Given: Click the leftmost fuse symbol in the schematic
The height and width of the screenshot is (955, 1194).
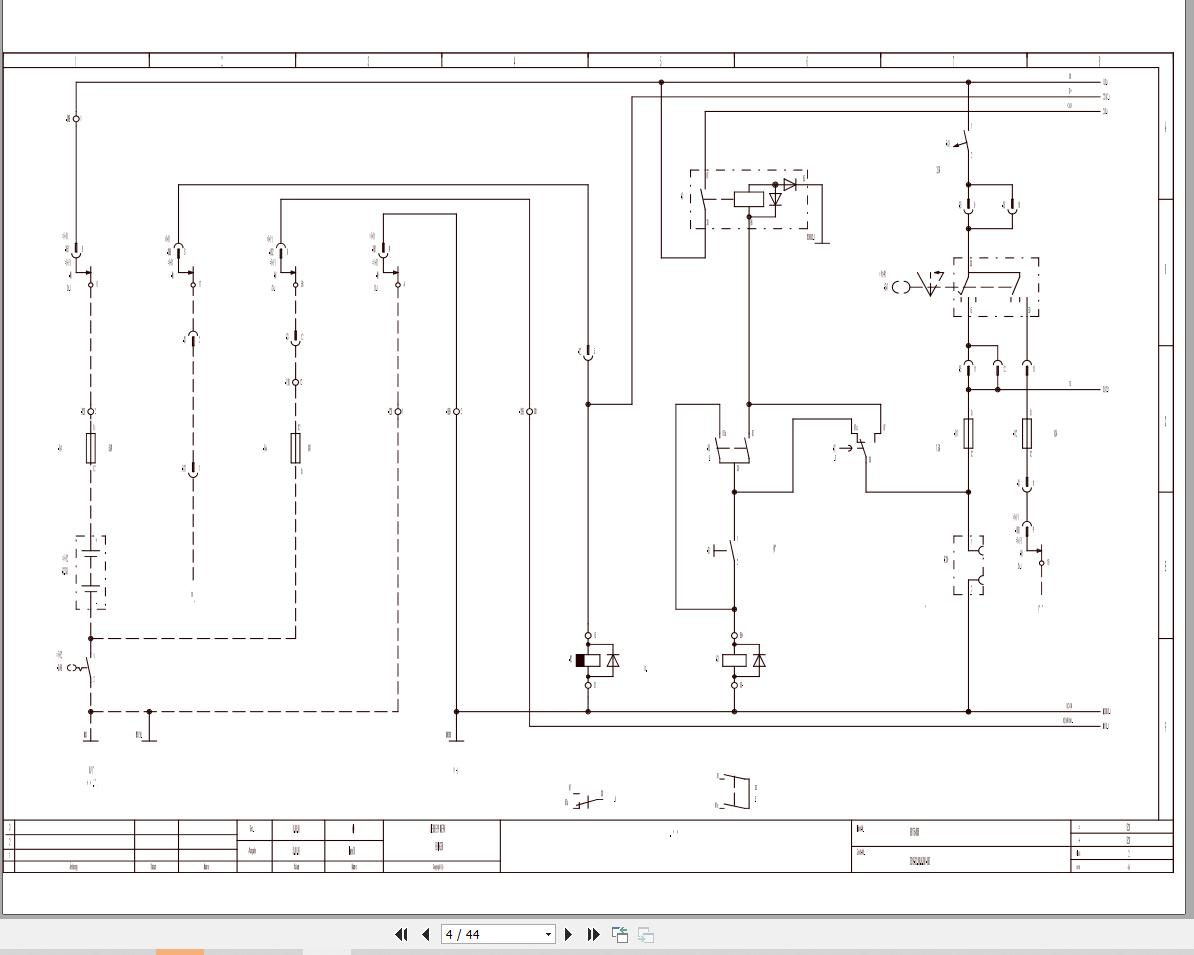Looking at the screenshot, I should point(91,448).
